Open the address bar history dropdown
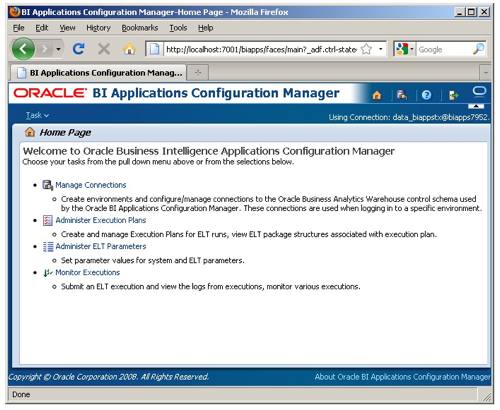The width and height of the screenshot is (500, 410). 380,49
